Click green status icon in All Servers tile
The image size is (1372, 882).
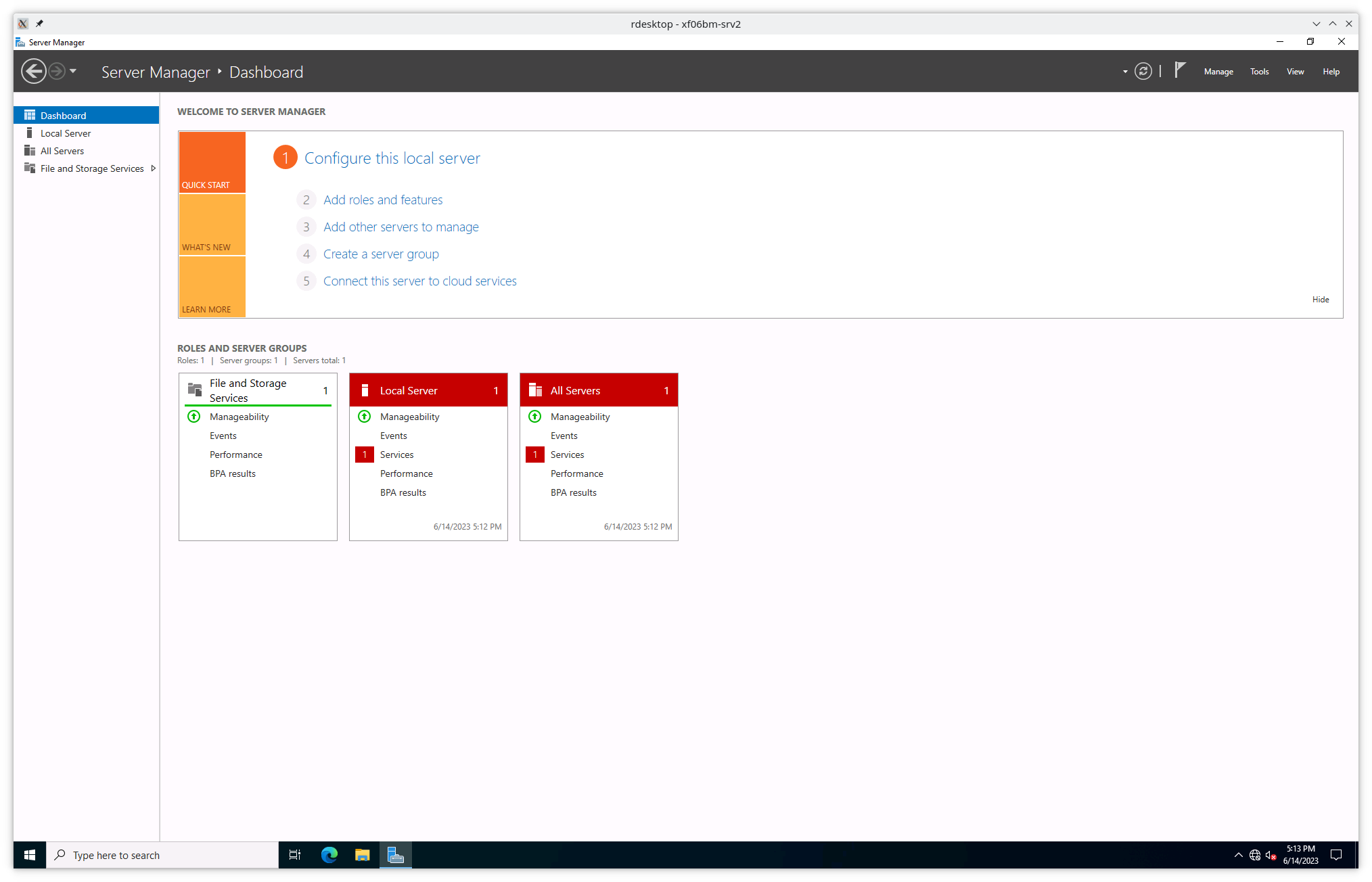point(535,417)
